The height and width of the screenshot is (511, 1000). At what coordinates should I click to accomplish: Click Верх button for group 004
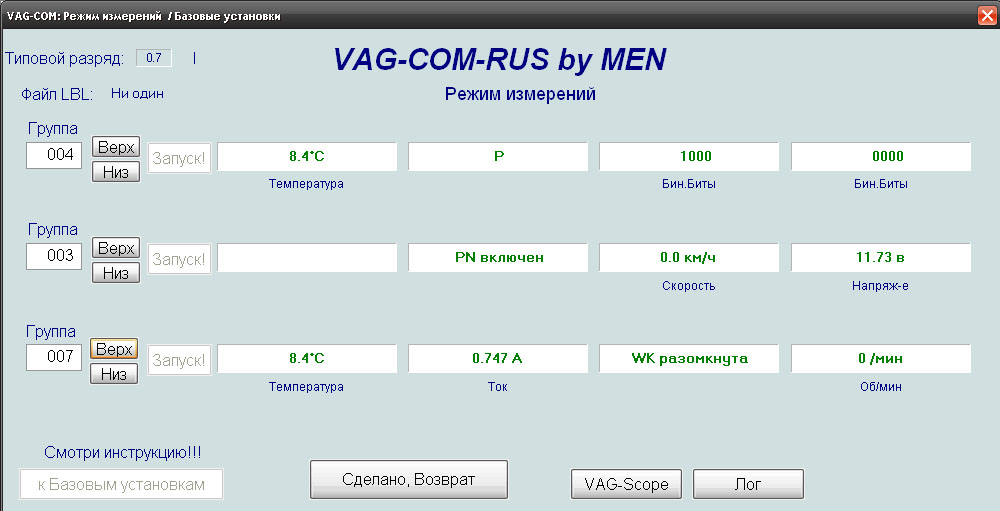115,147
